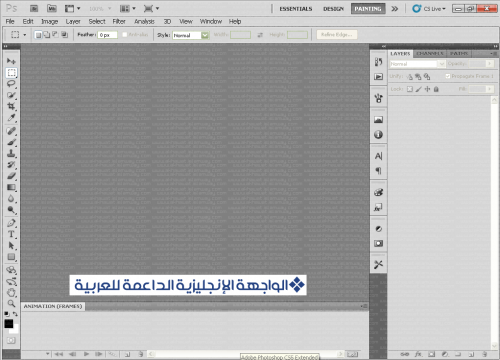The height and width of the screenshot is (360, 500).
Task: Toggle the Propagate Frame 1 checkbox
Action: 448,76
